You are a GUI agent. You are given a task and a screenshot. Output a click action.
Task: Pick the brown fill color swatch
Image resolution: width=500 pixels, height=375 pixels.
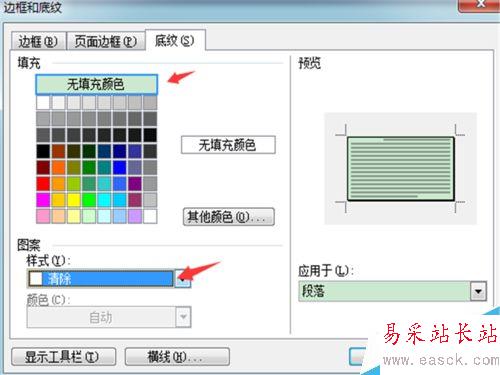tap(58, 151)
